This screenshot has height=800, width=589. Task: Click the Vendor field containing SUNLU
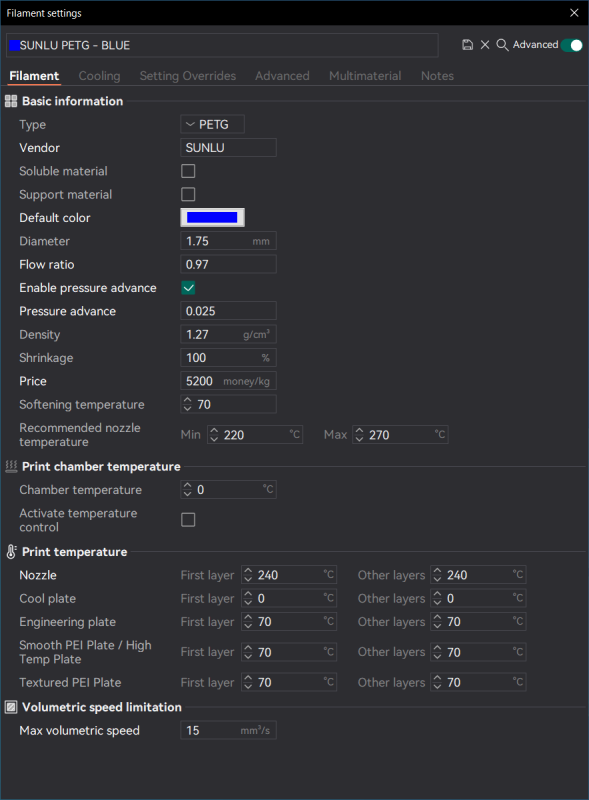point(228,148)
